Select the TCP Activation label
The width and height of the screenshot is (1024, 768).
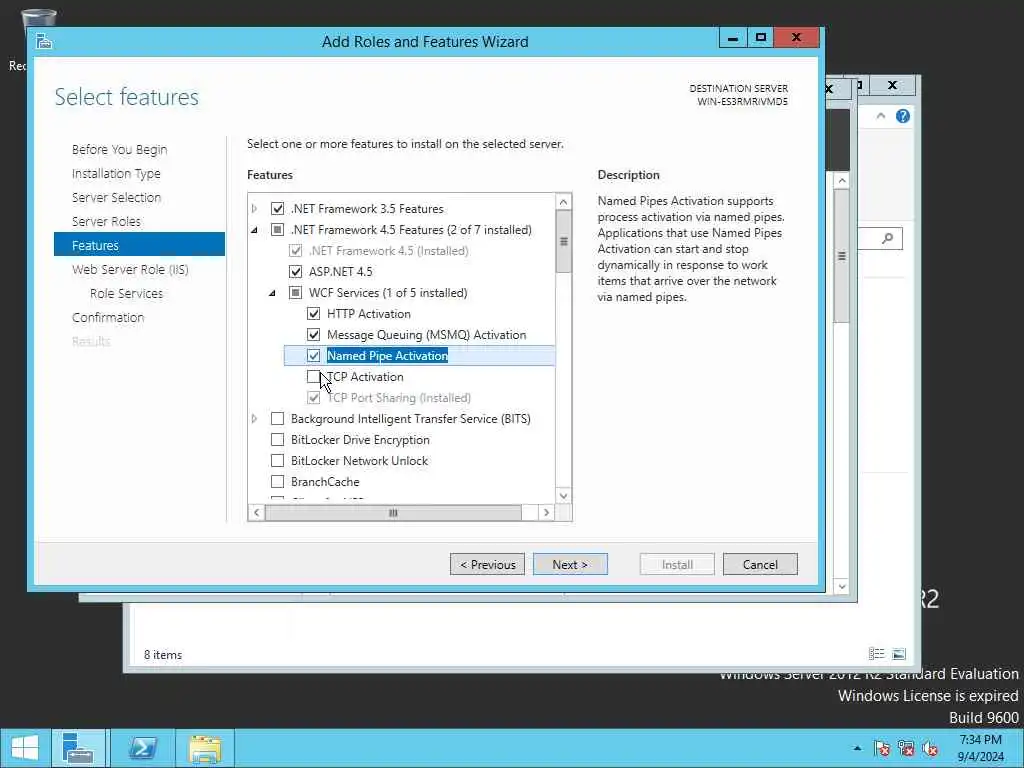(x=365, y=377)
